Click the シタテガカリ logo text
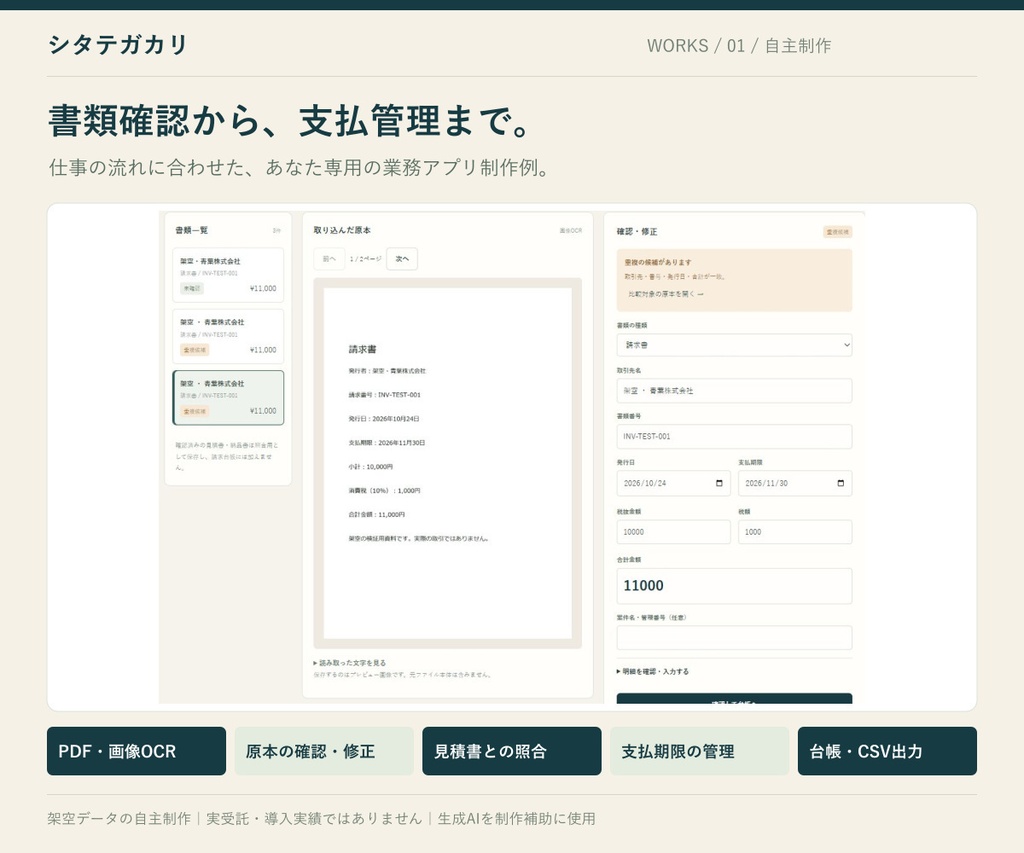The height and width of the screenshot is (853, 1024). (x=118, y=44)
